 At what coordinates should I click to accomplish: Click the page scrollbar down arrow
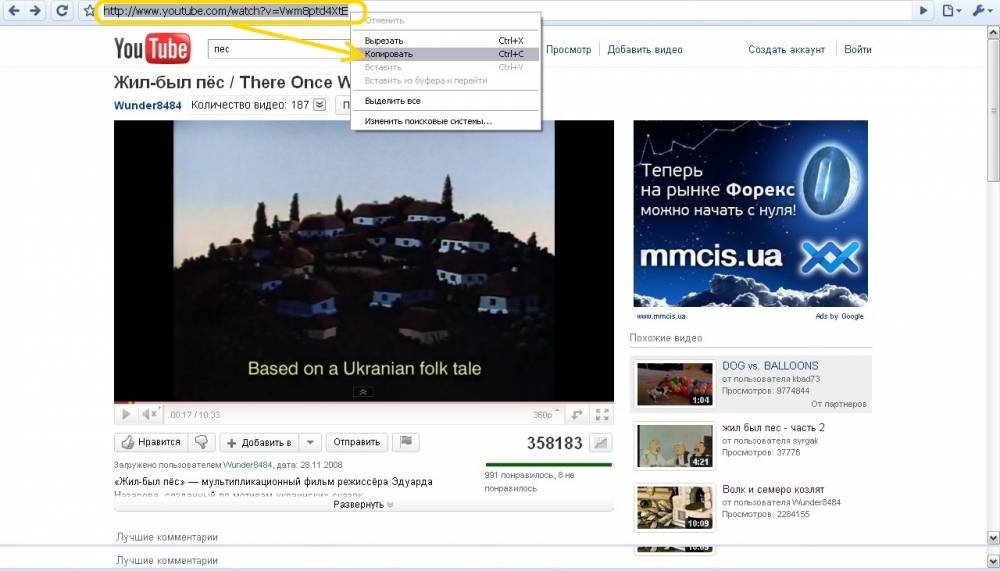pos(993,537)
